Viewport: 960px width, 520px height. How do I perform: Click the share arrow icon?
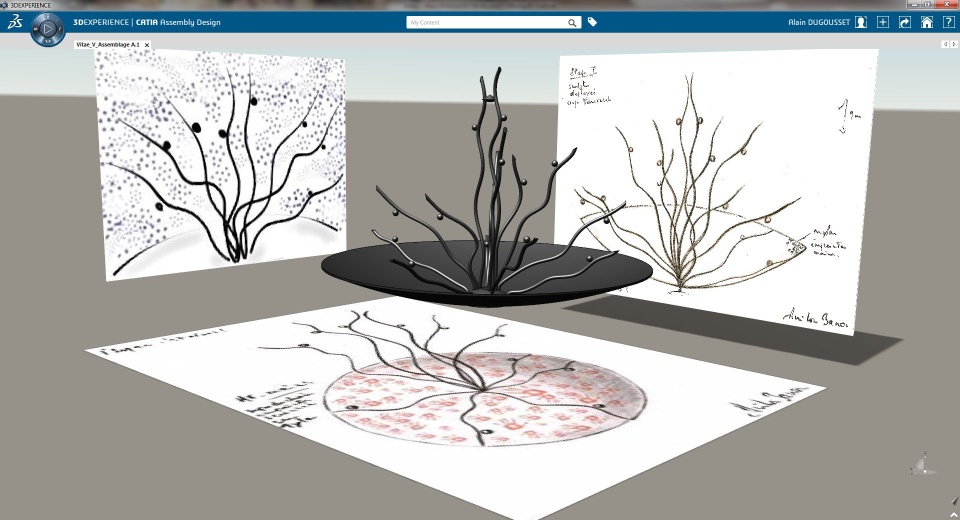[905, 22]
